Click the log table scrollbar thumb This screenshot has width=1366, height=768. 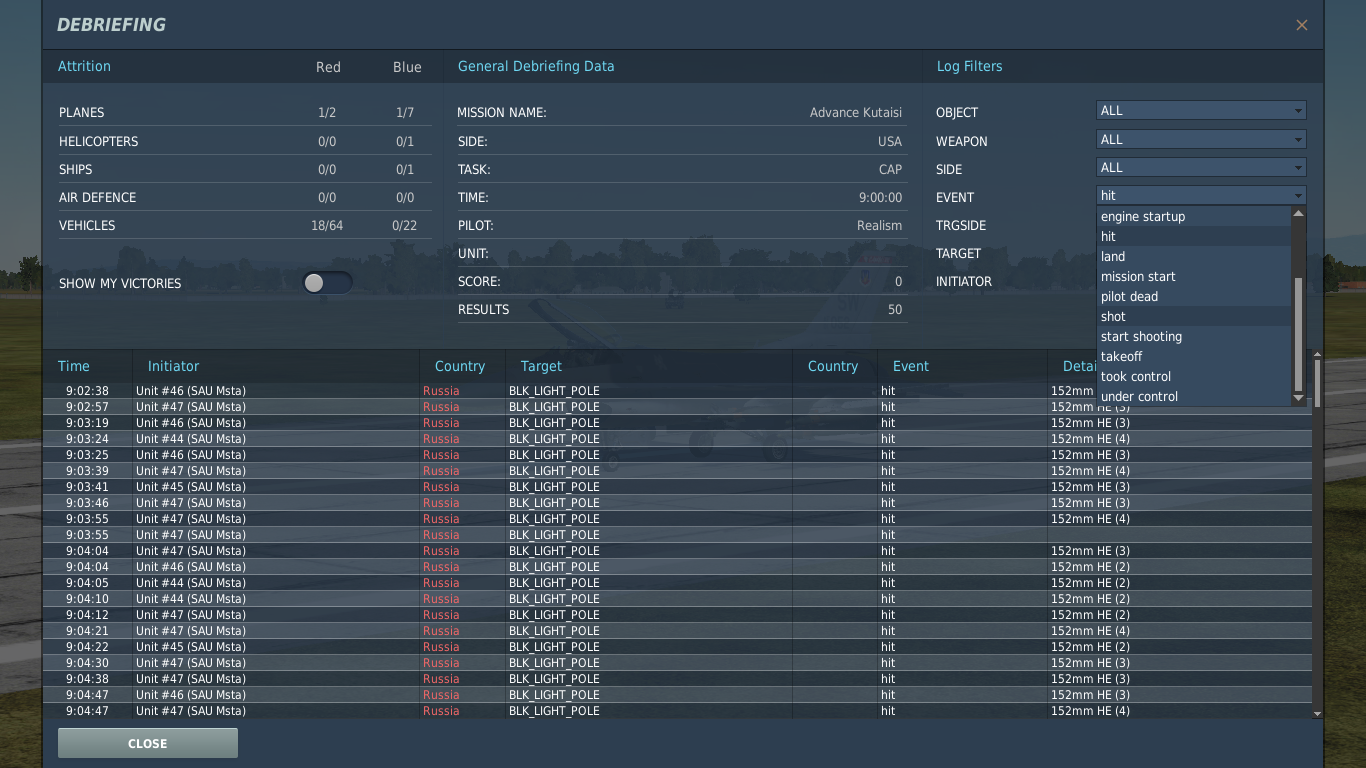point(1317,383)
